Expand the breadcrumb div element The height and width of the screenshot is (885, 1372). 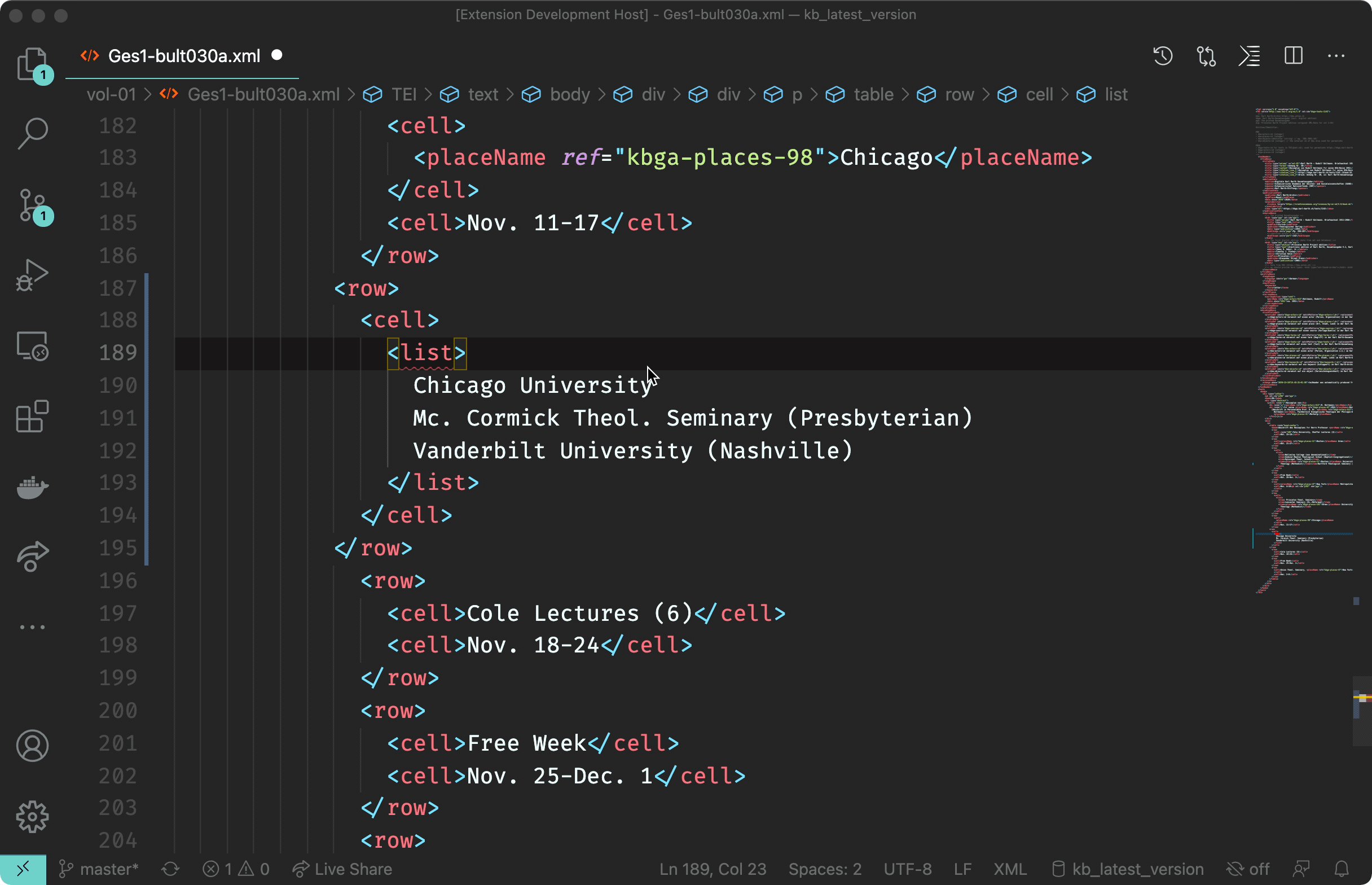[653, 94]
